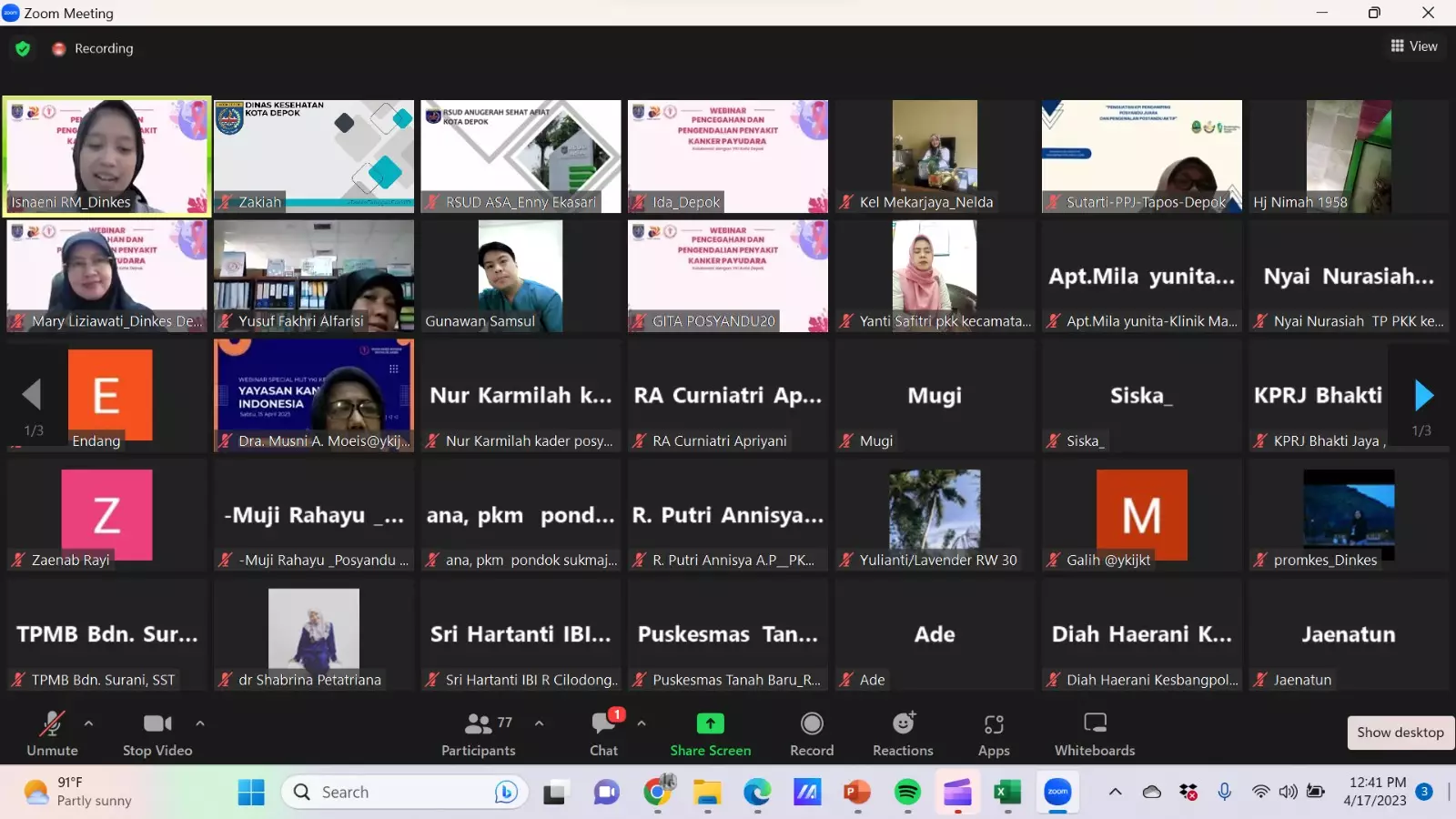Open the Participants list

click(x=479, y=733)
